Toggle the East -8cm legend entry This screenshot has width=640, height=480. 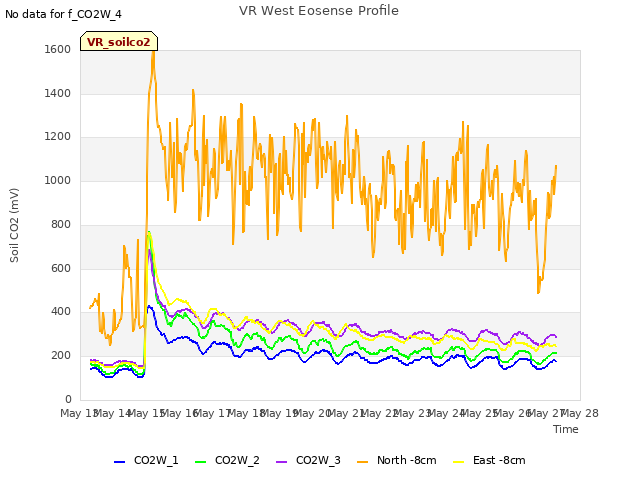[489, 460]
